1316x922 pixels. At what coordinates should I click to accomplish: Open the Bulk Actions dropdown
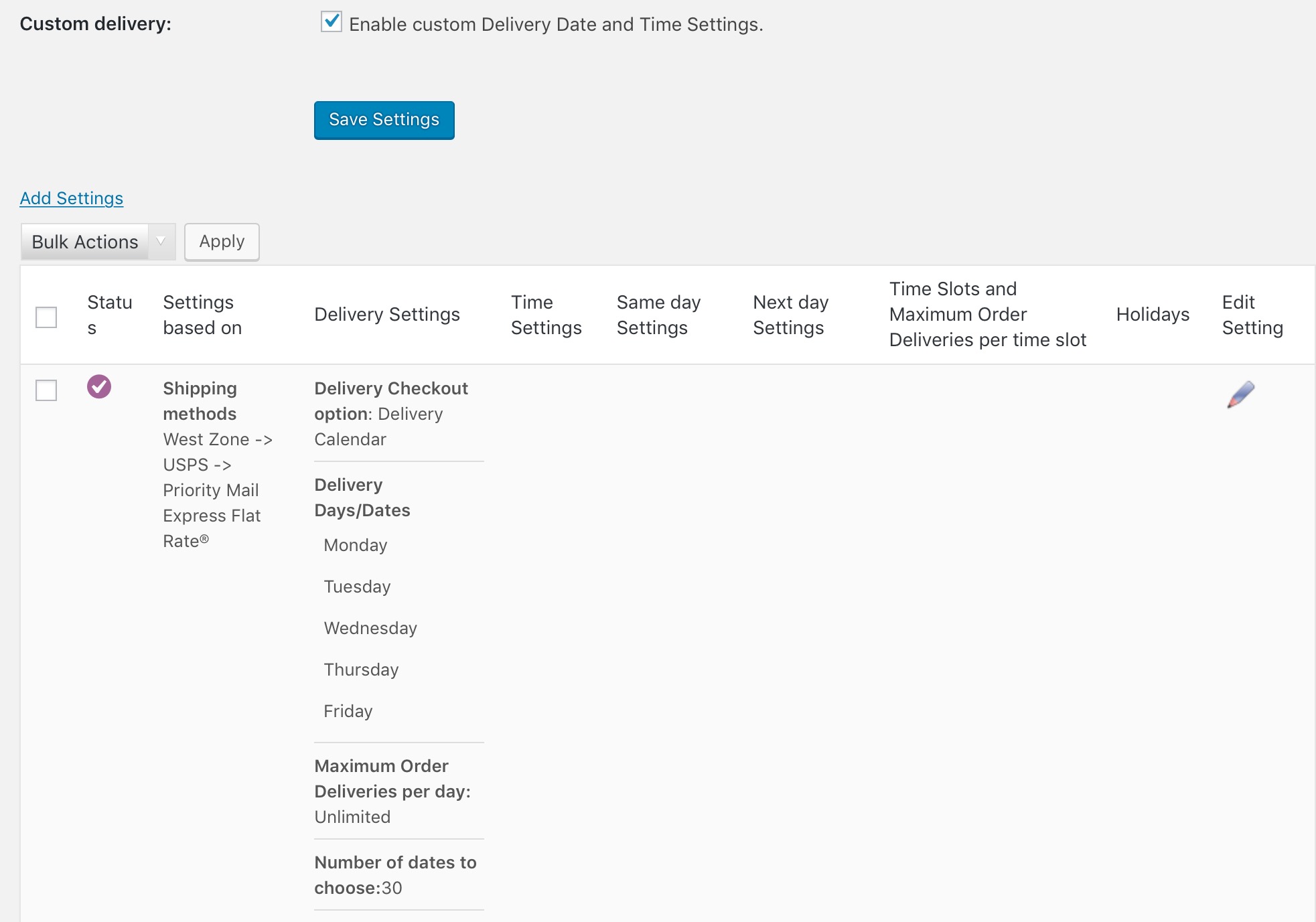coord(85,242)
